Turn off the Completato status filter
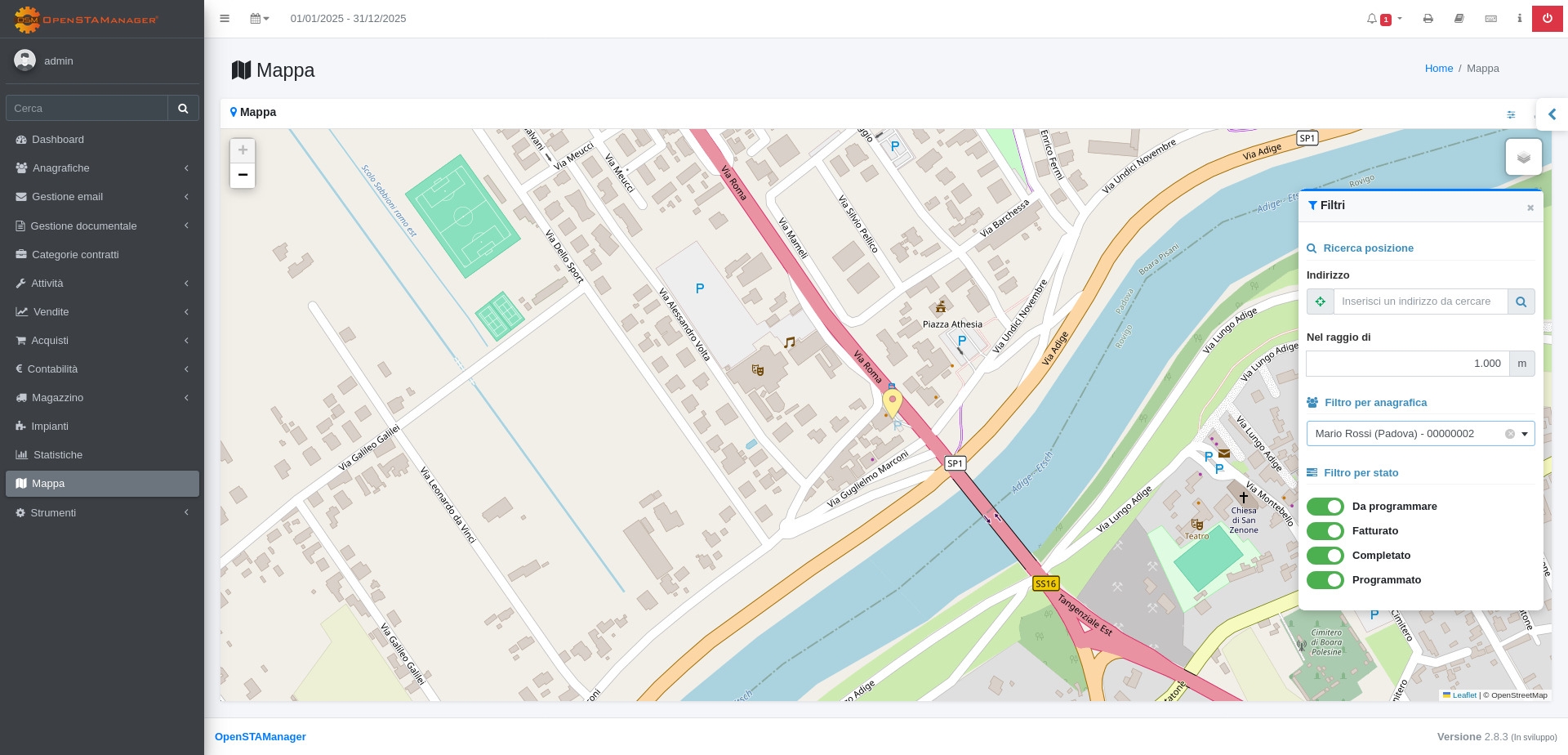 pos(1325,556)
